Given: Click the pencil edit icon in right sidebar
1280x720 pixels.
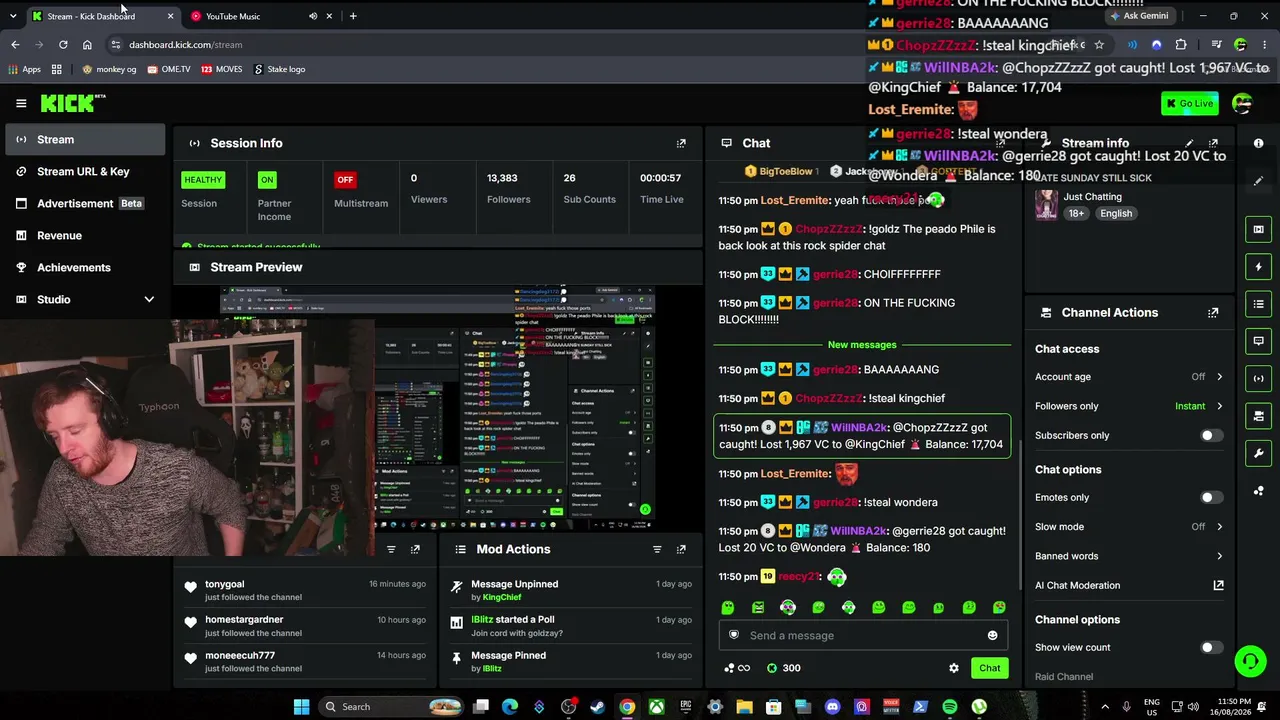Looking at the screenshot, I should coord(1259,181).
